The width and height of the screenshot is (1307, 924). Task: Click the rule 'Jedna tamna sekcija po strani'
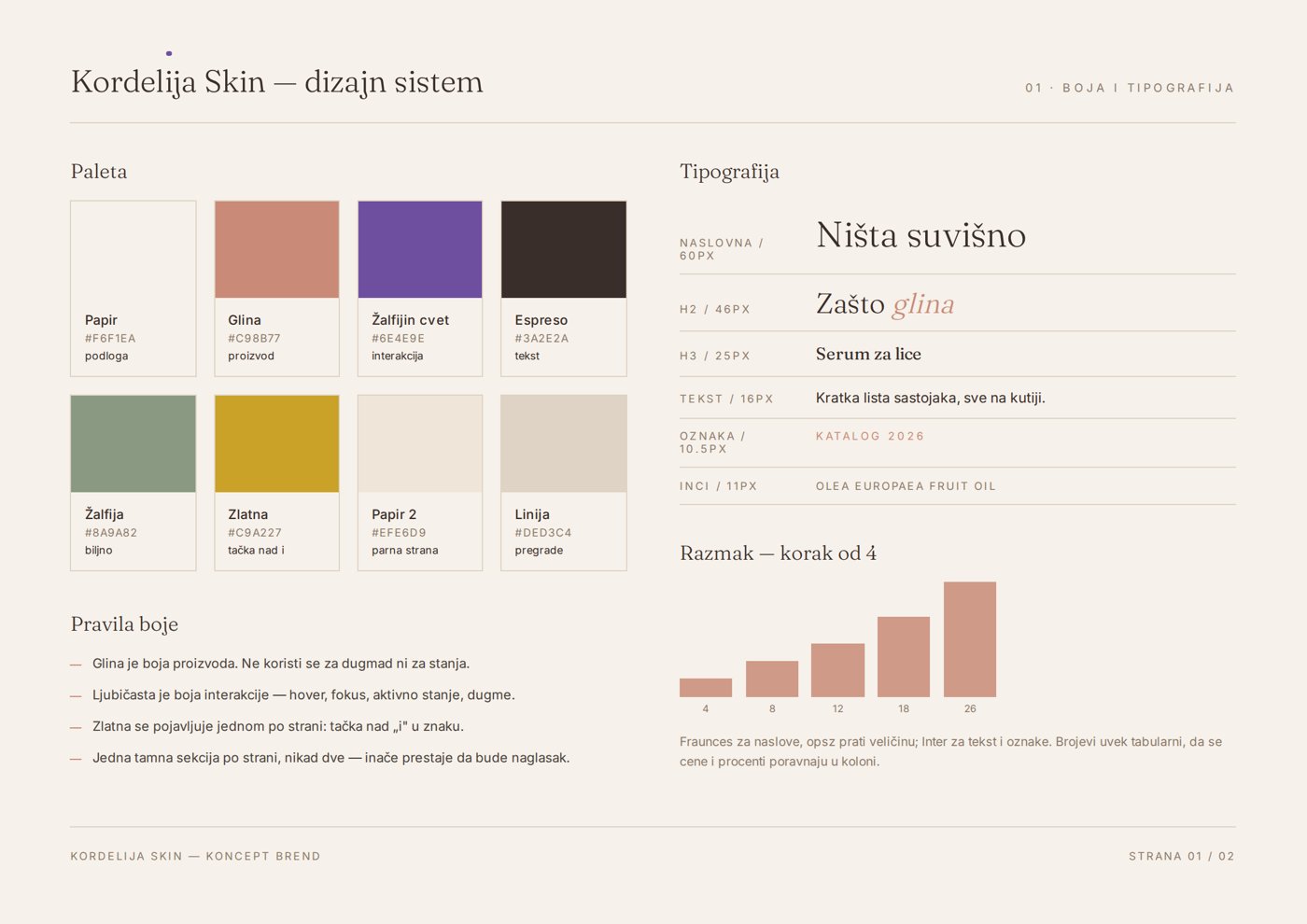(331, 758)
